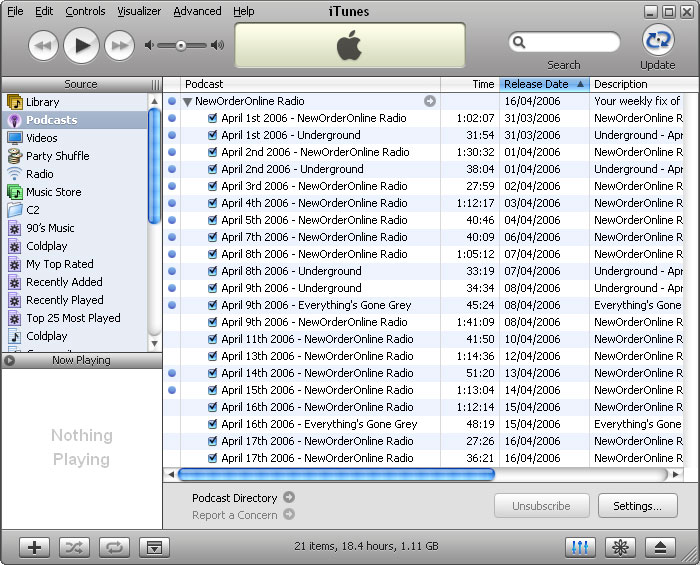Screen dimensions: 700x565
Task: Select Party Shuffle source
Action: pos(75,156)
